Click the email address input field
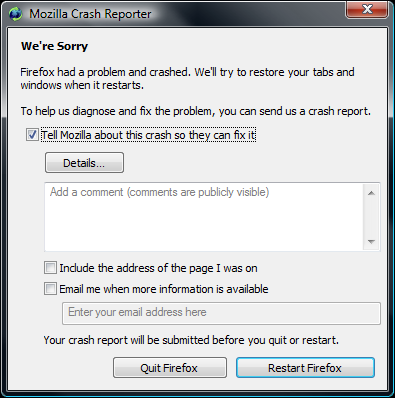 tap(221, 313)
